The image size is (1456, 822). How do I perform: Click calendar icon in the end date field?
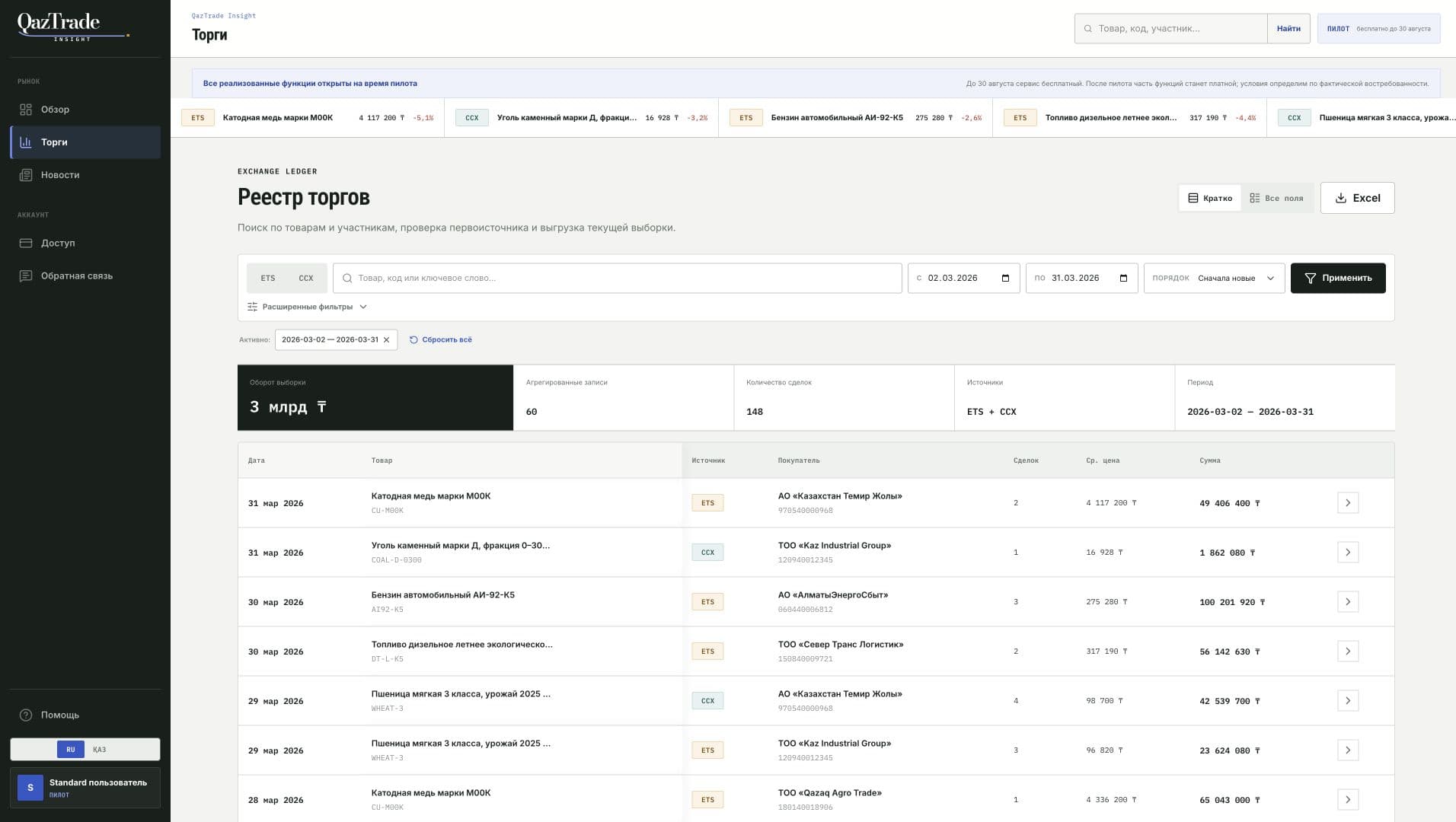click(x=1123, y=278)
